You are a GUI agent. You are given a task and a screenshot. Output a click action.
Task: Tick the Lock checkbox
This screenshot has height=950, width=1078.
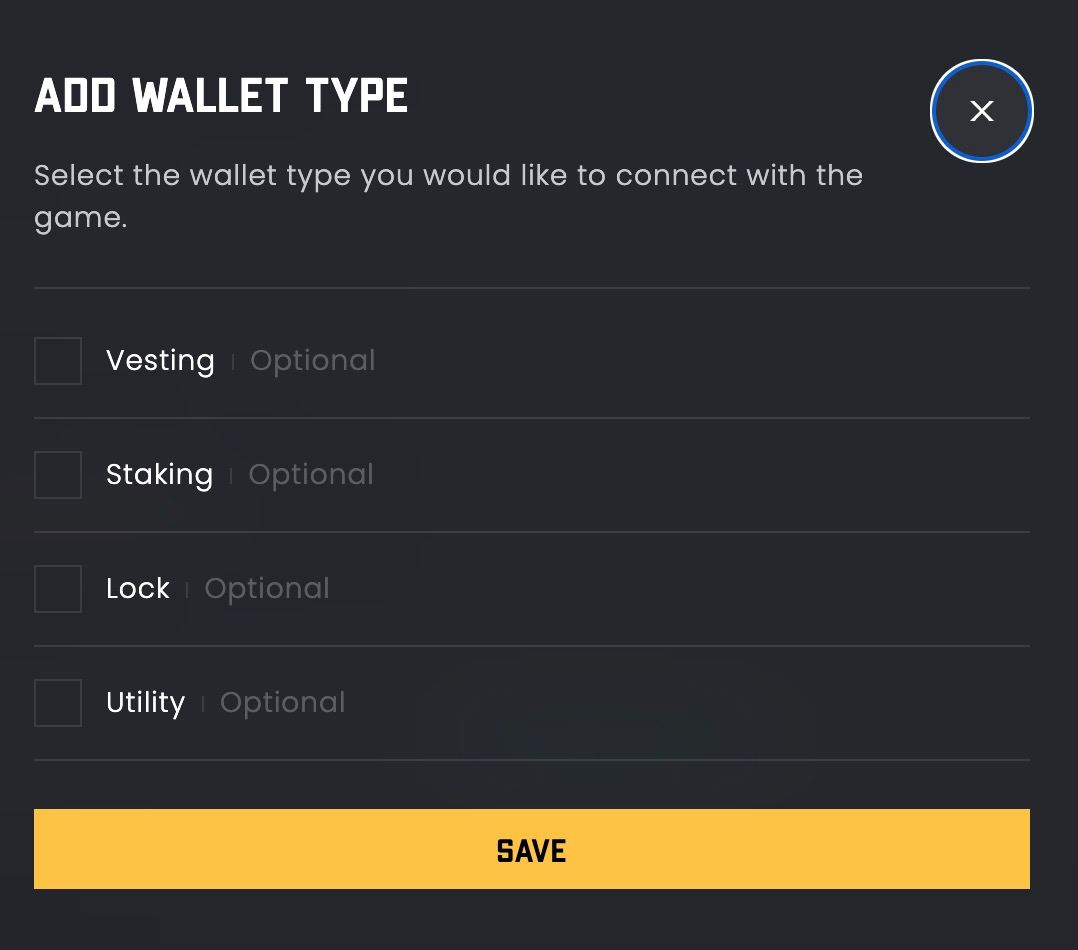pos(58,589)
